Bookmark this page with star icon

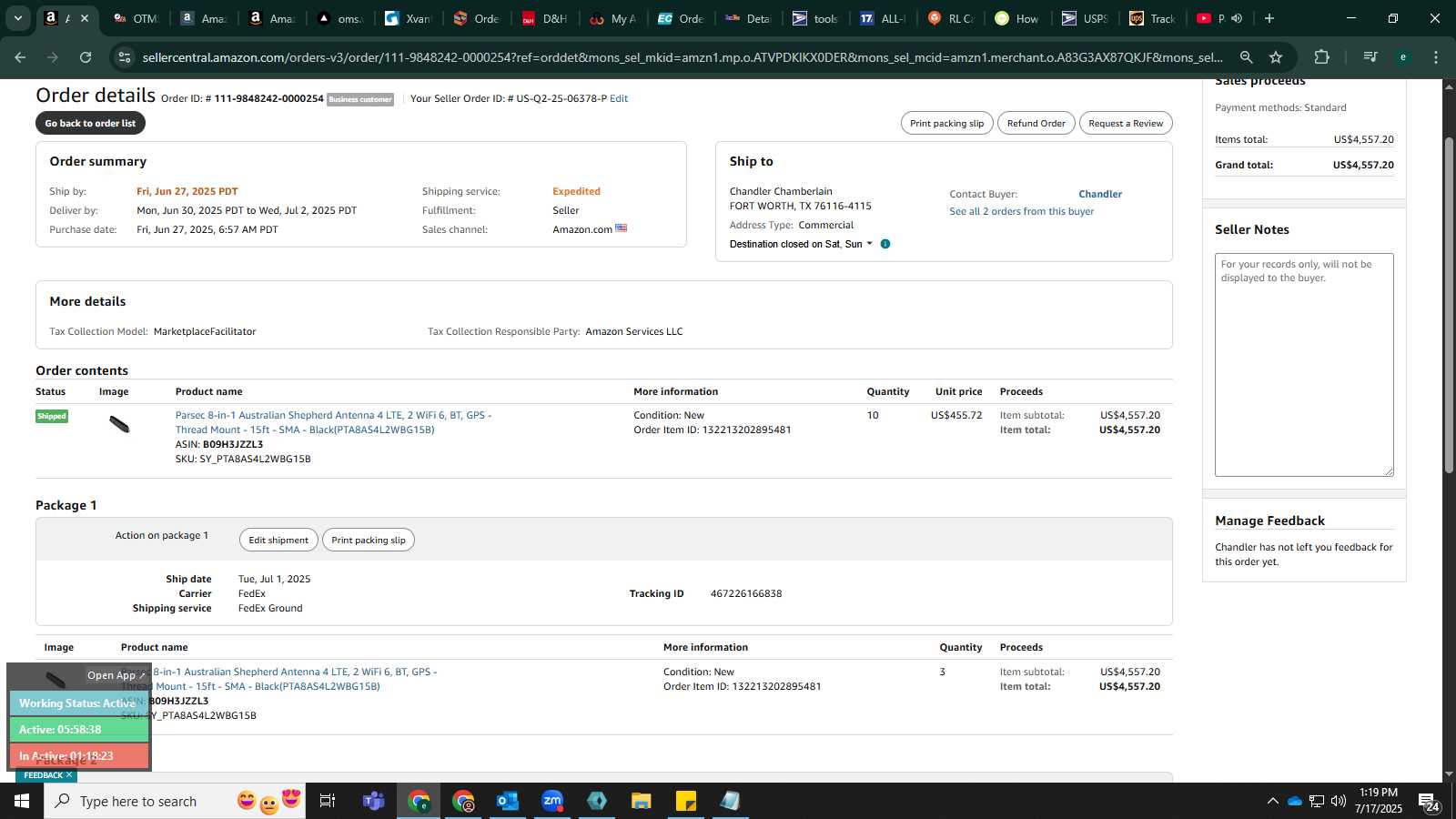click(x=1276, y=57)
